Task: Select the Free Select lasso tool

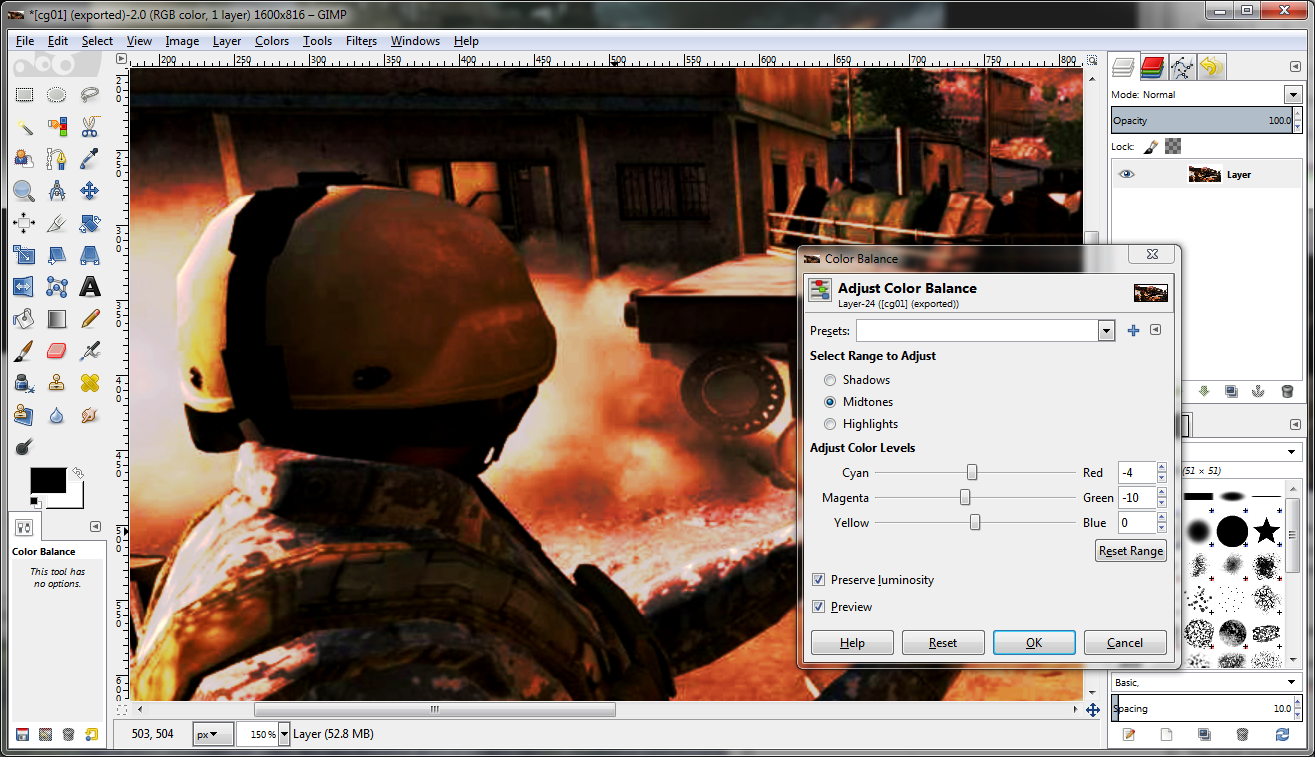Action: tap(90, 95)
